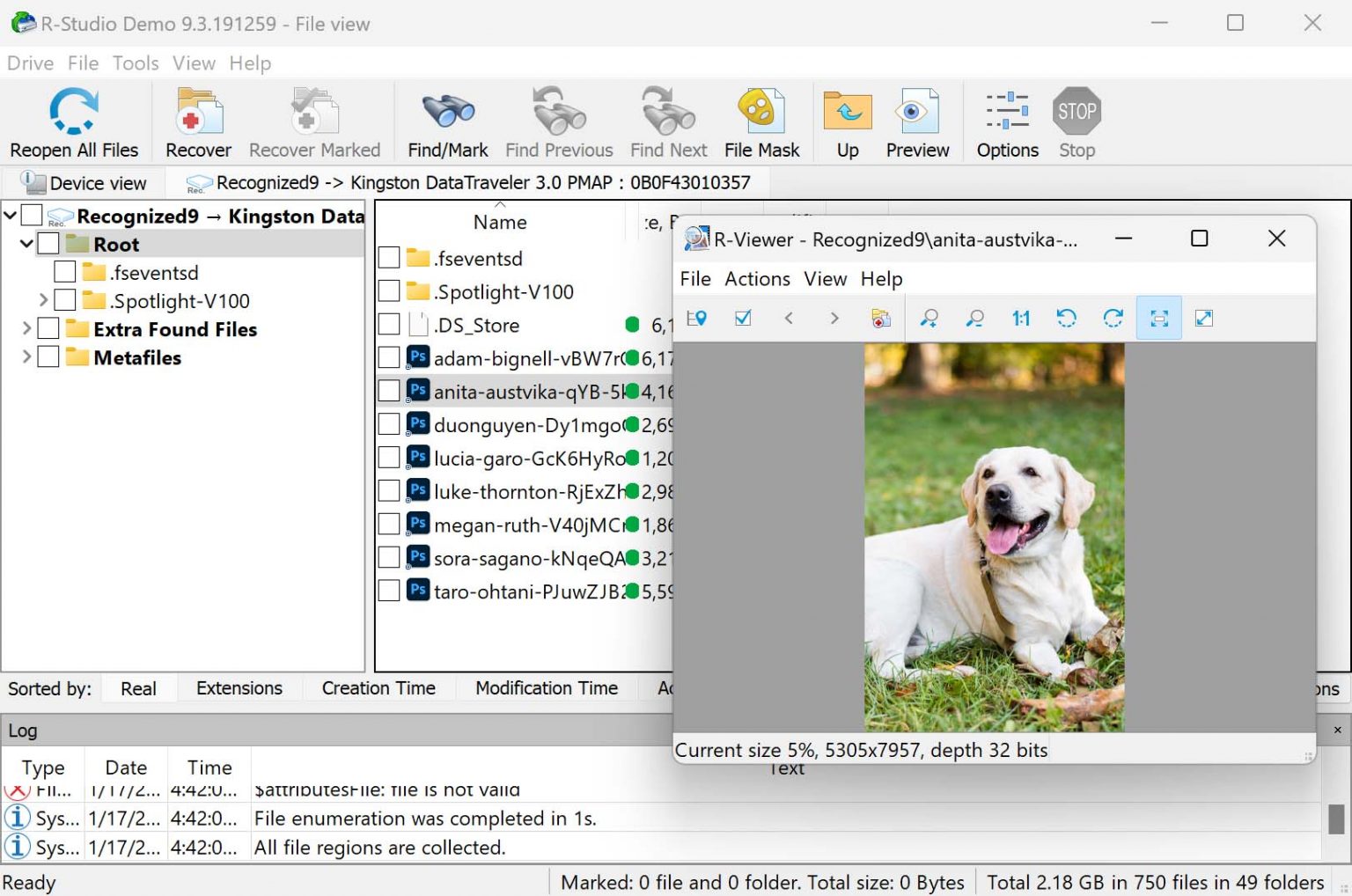
Task: Mark the Root folder checkbox
Action: [x=49, y=244]
